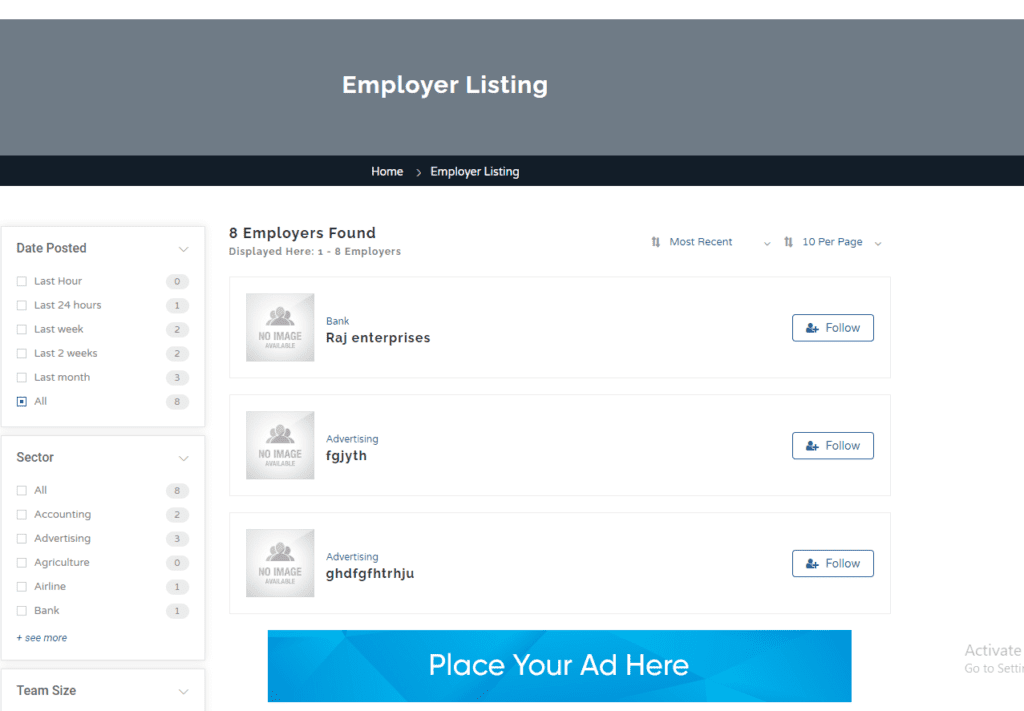Viewport: 1024px width, 711px height.
Task: Enable the Last 24 hours filter
Action: coord(22,306)
